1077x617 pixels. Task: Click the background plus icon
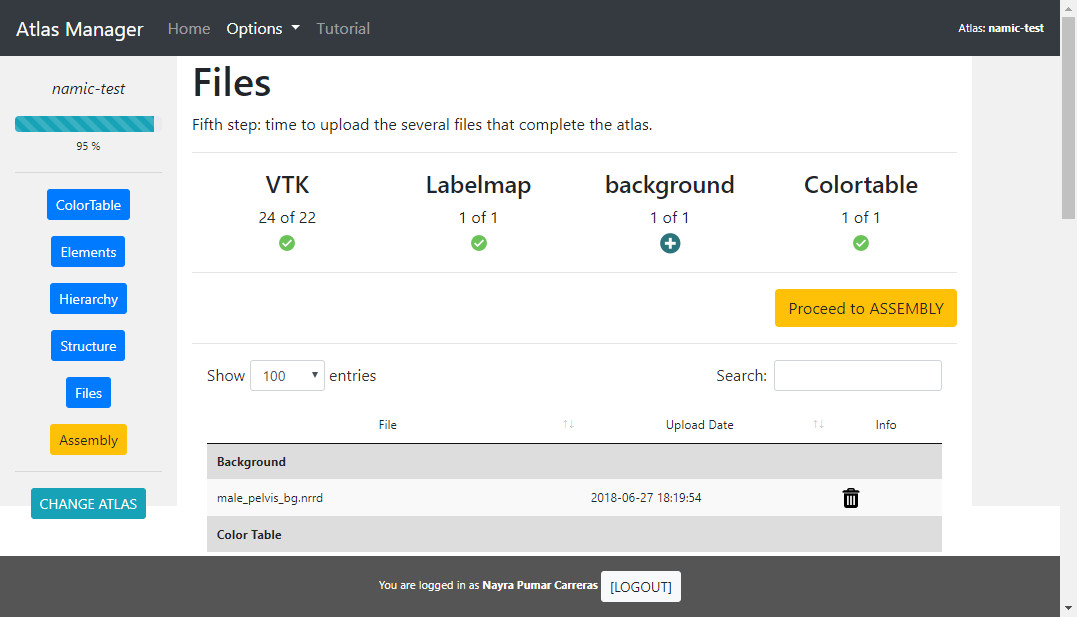pyautogui.click(x=670, y=243)
